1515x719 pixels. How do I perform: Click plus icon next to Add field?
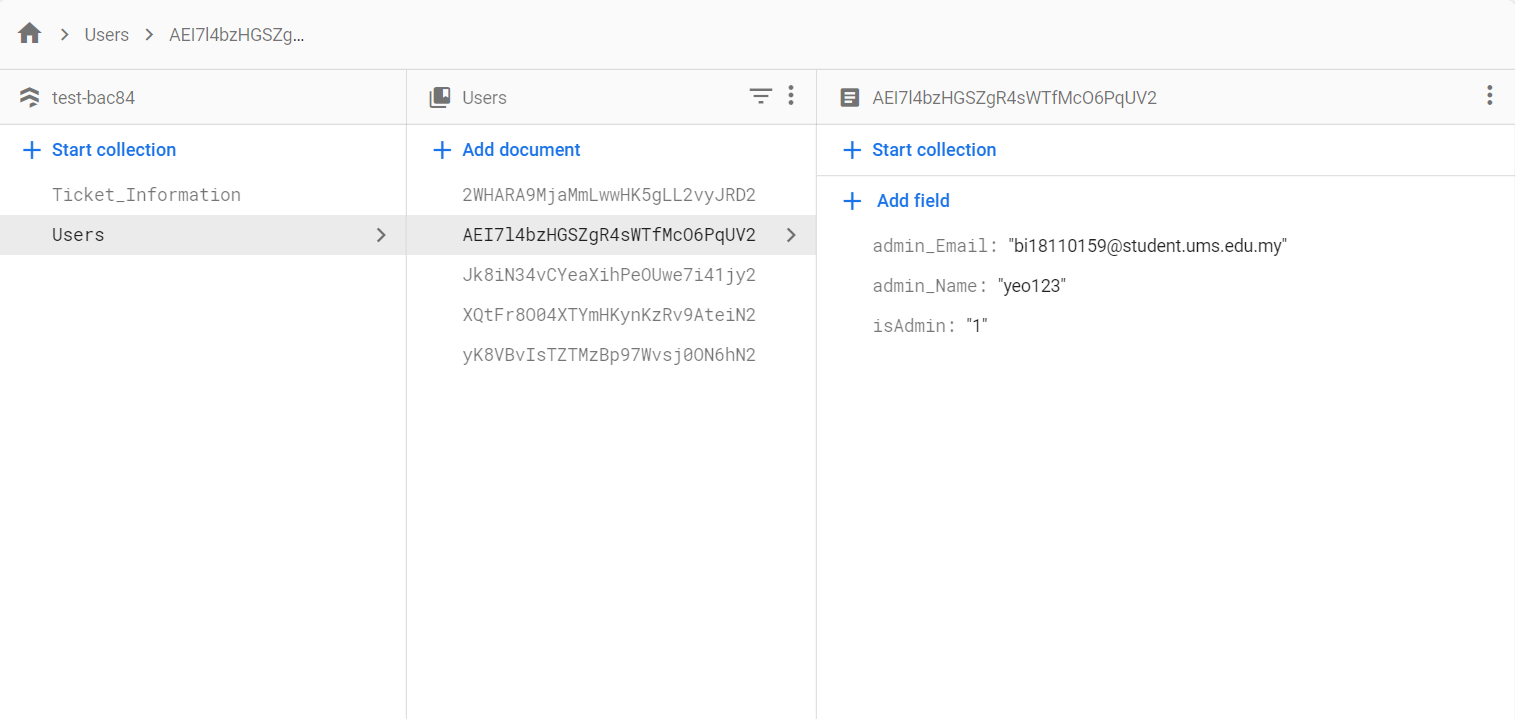pos(852,201)
